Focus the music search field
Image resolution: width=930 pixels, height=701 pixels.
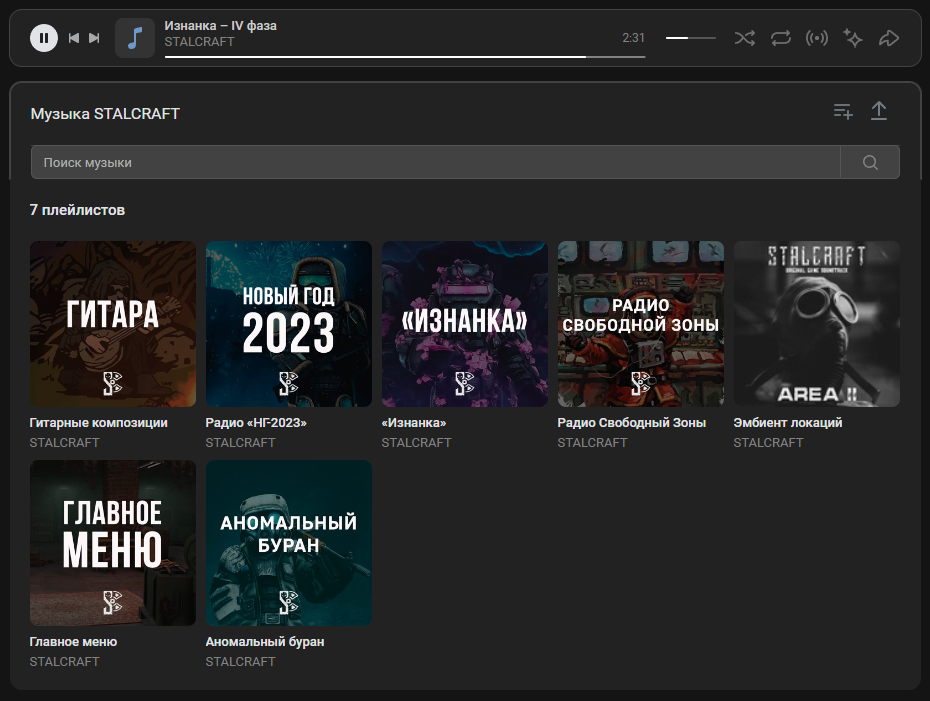(x=435, y=163)
